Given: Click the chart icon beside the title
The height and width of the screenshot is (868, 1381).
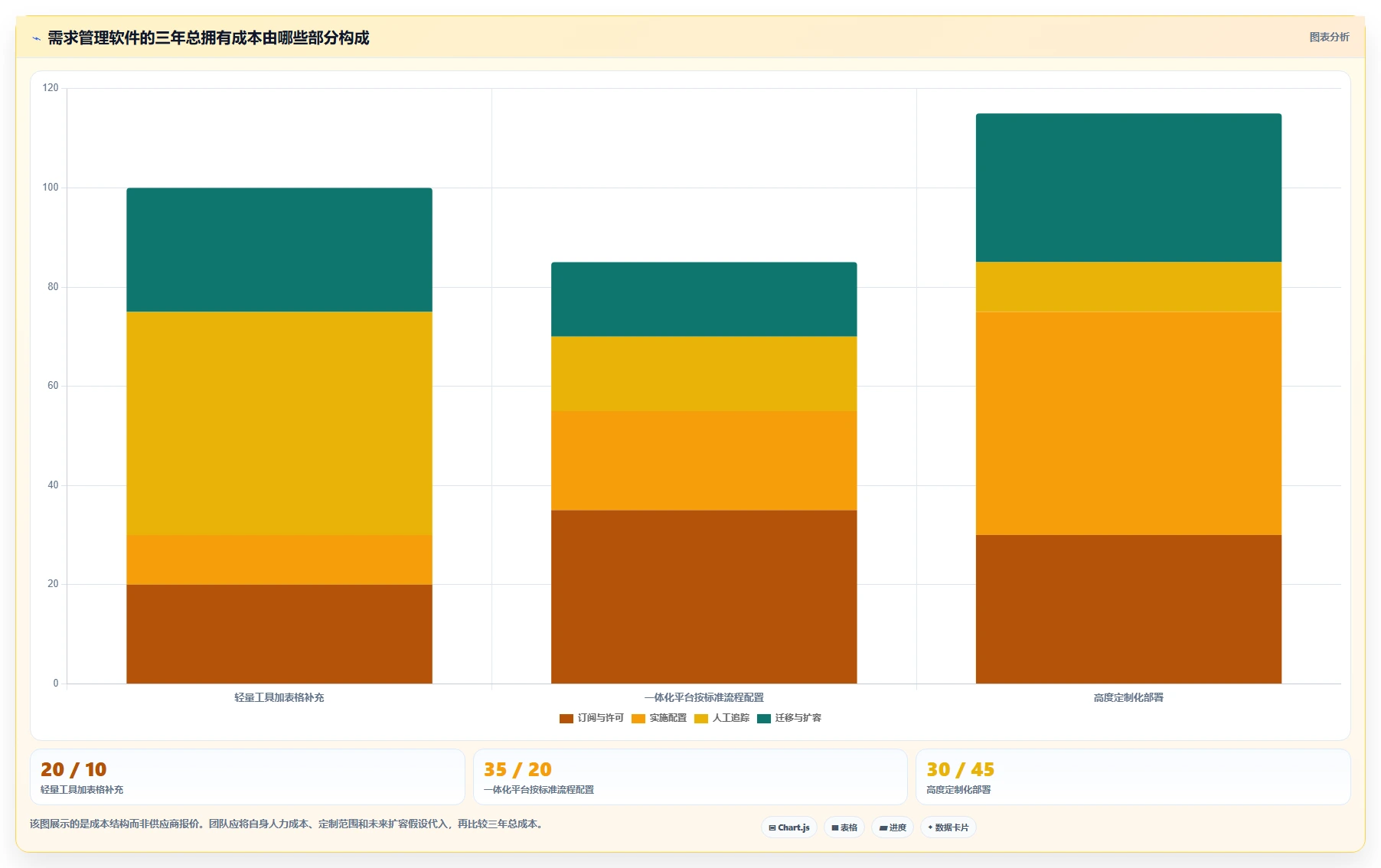Looking at the screenshot, I should [x=36, y=38].
